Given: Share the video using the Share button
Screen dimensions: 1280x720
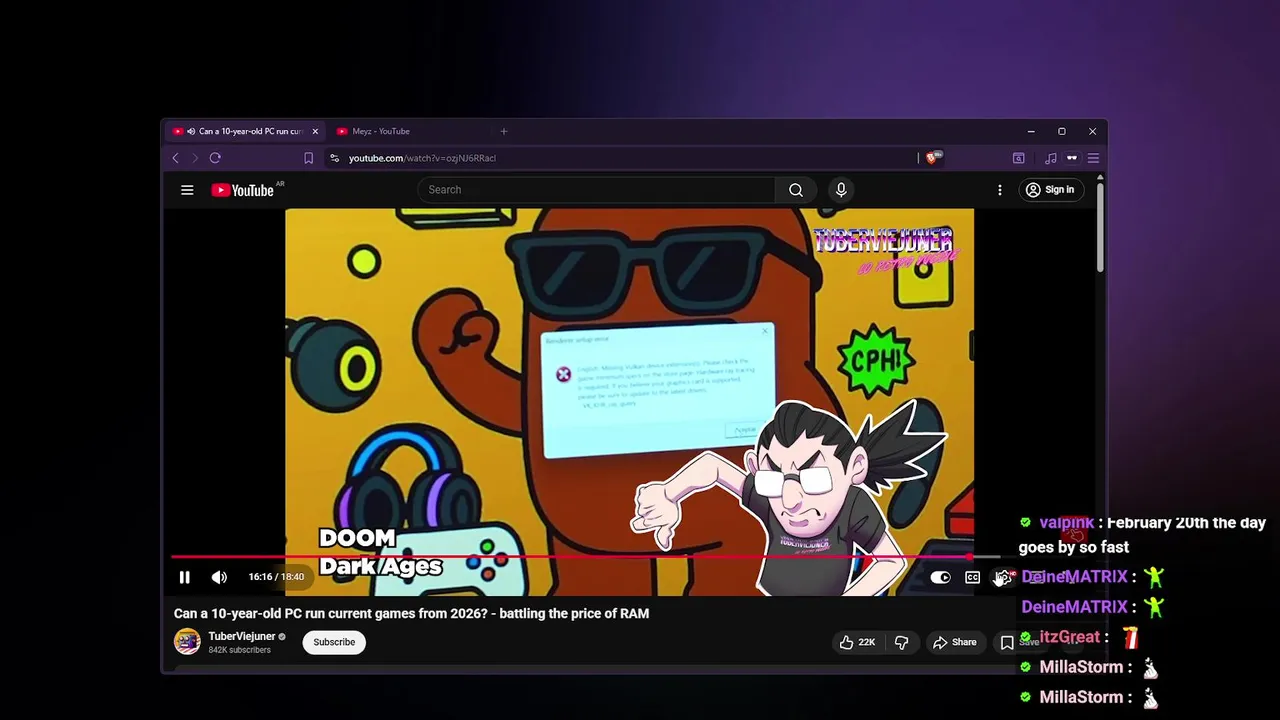Looking at the screenshot, I should pos(955,642).
